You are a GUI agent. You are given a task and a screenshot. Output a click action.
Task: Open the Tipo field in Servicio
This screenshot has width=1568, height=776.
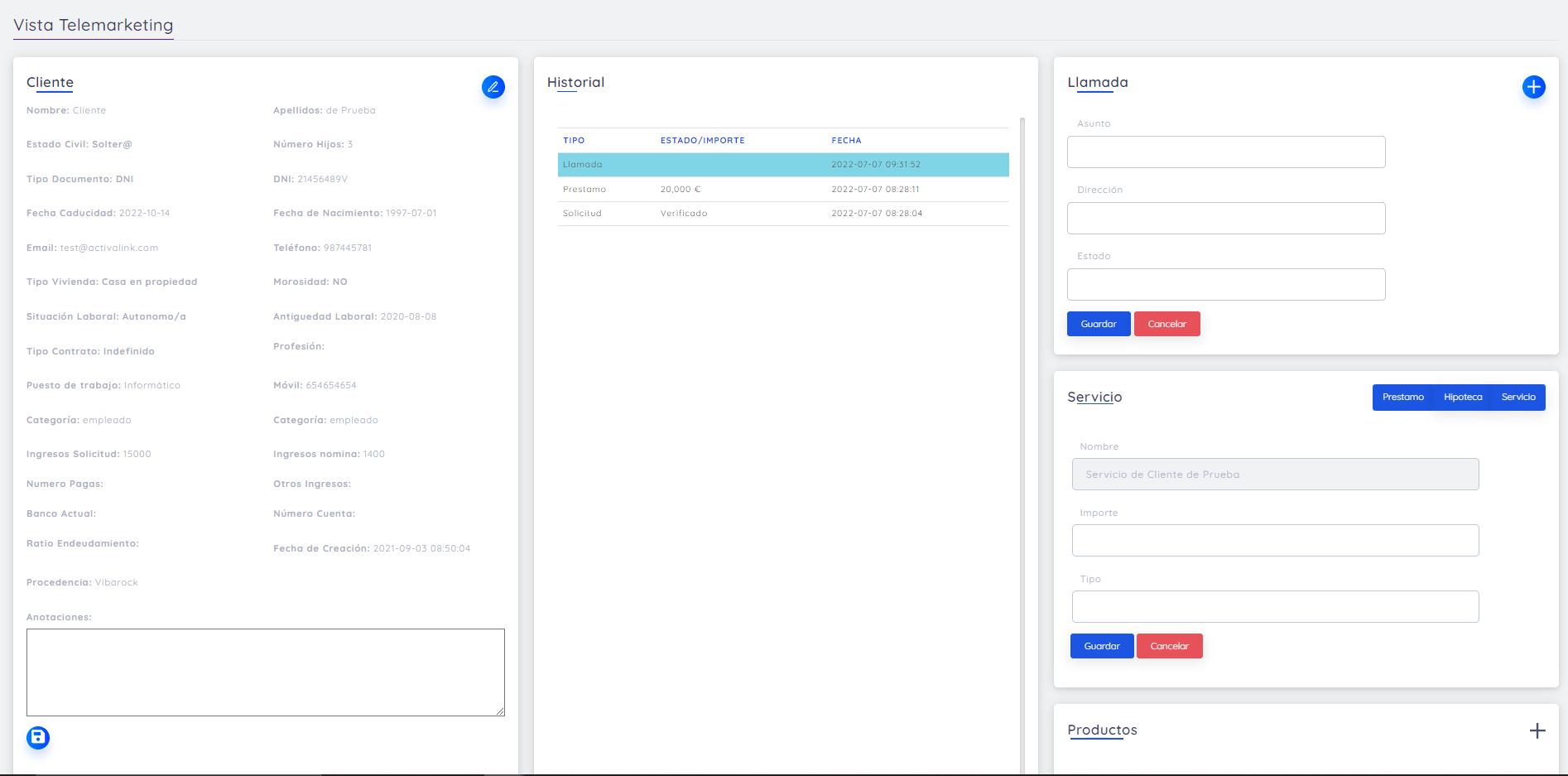click(1274, 607)
